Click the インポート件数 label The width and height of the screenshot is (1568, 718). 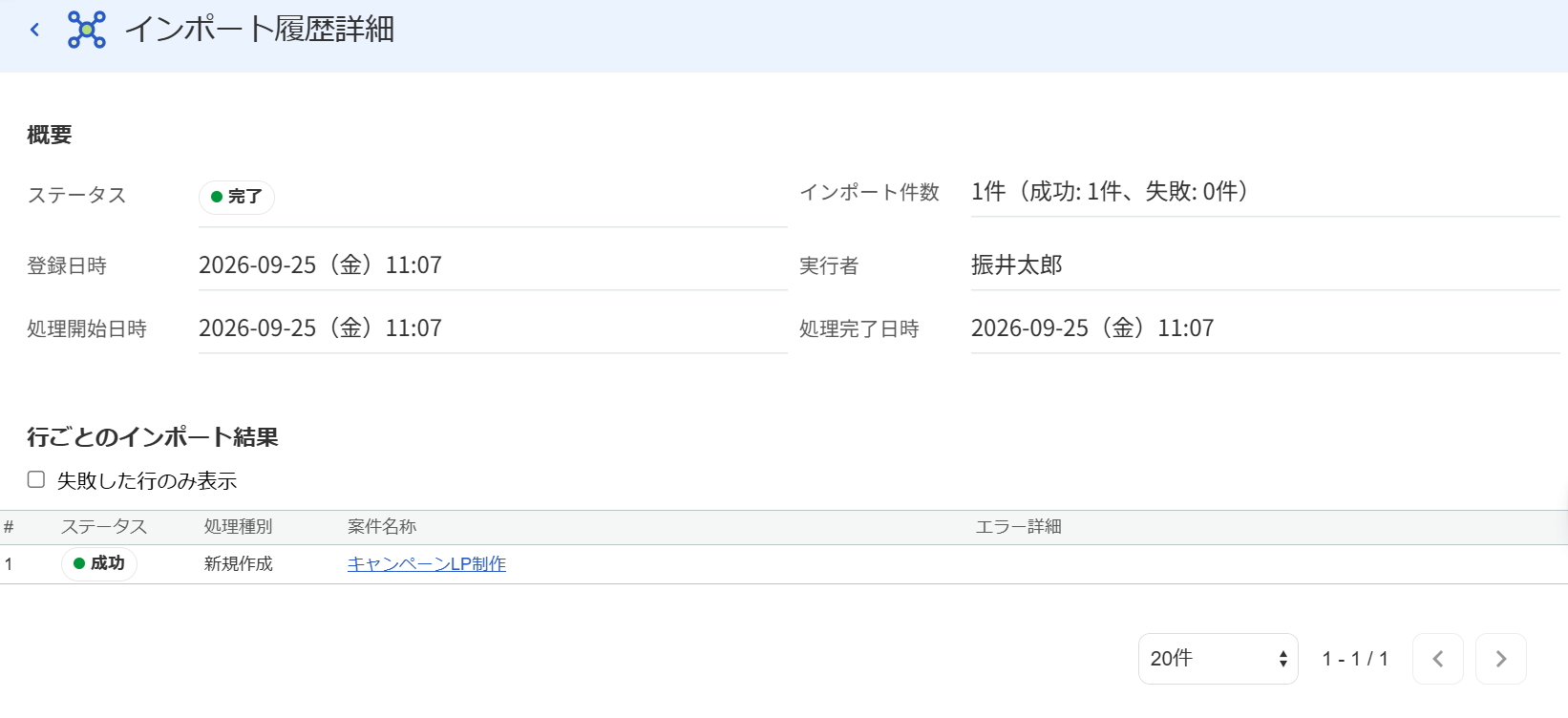[x=869, y=192]
